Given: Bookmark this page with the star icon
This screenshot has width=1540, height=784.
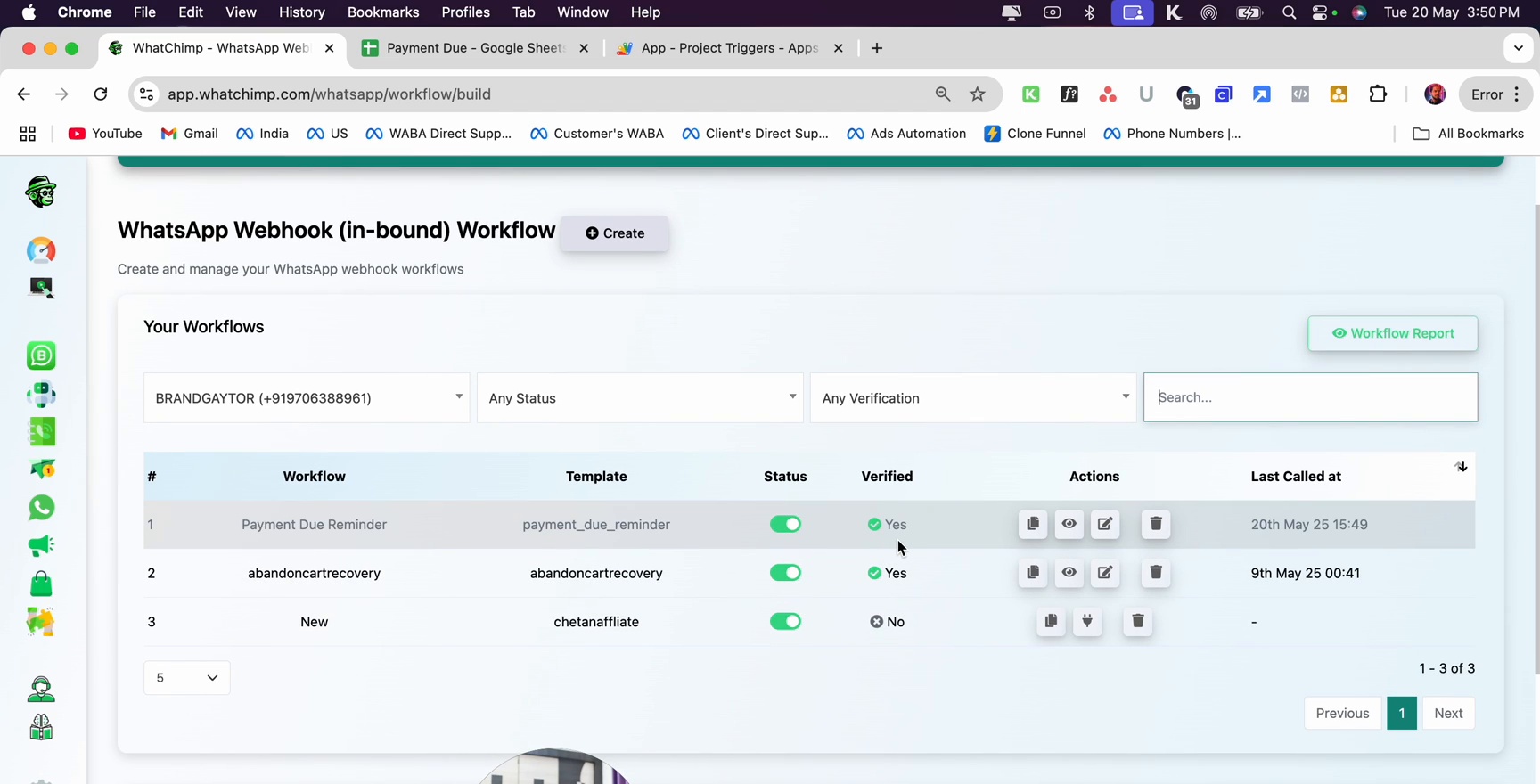Looking at the screenshot, I should click(978, 94).
